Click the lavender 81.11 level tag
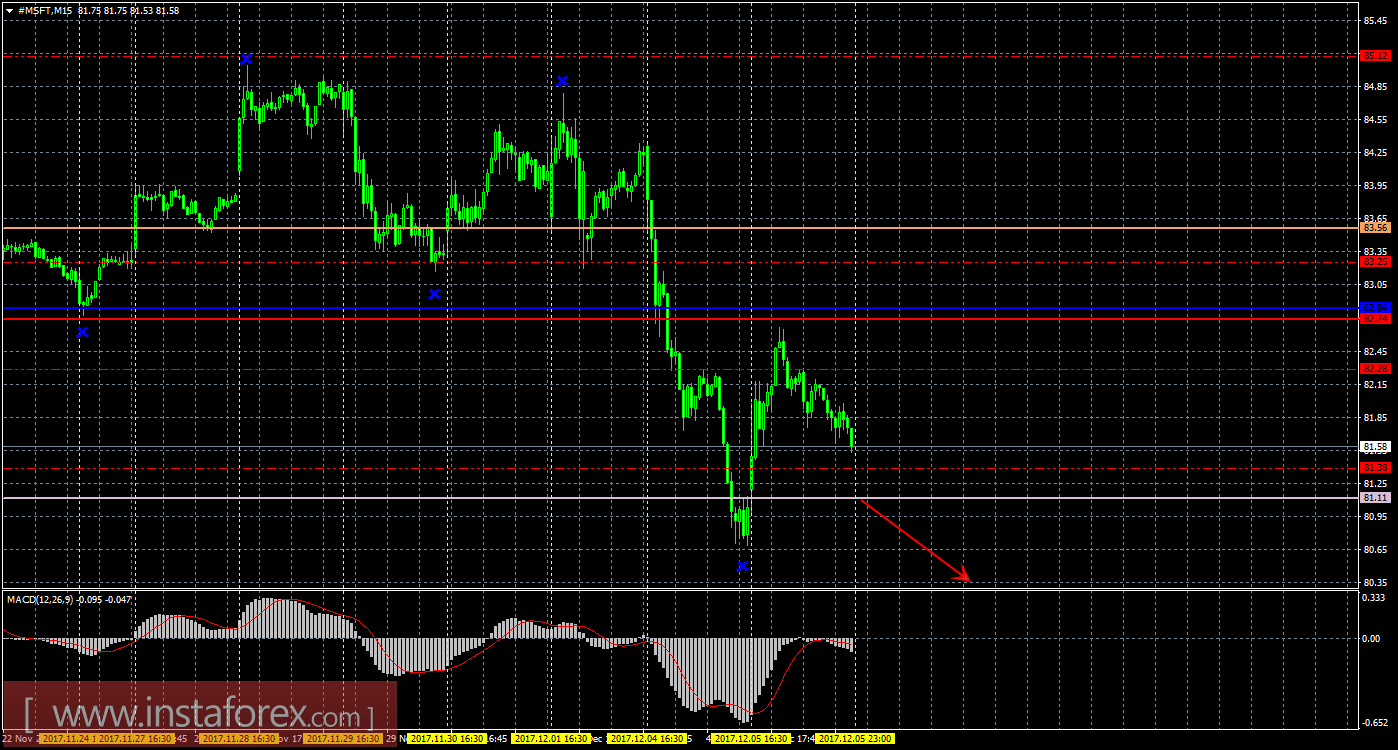This screenshot has height=750, width=1398. 1376,497
